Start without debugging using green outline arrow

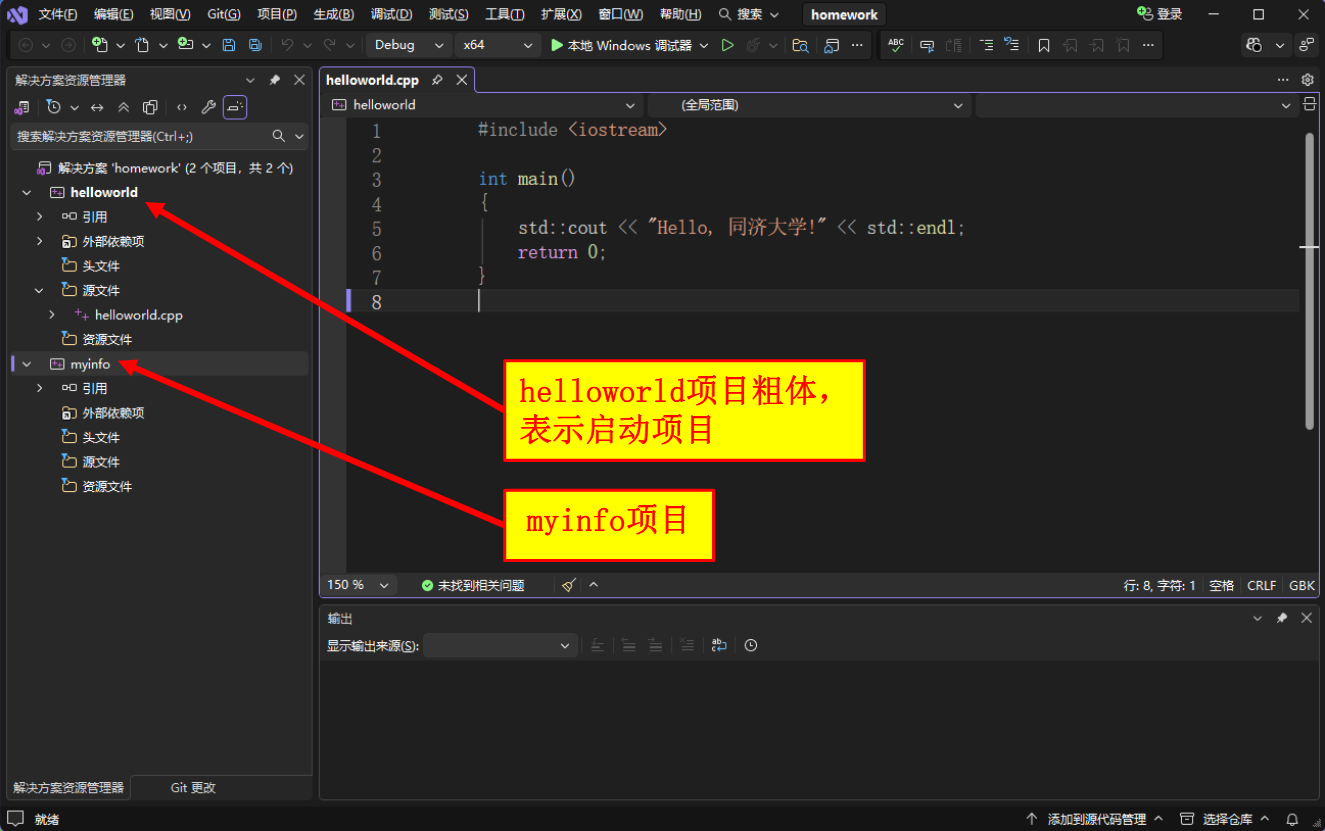click(x=728, y=45)
